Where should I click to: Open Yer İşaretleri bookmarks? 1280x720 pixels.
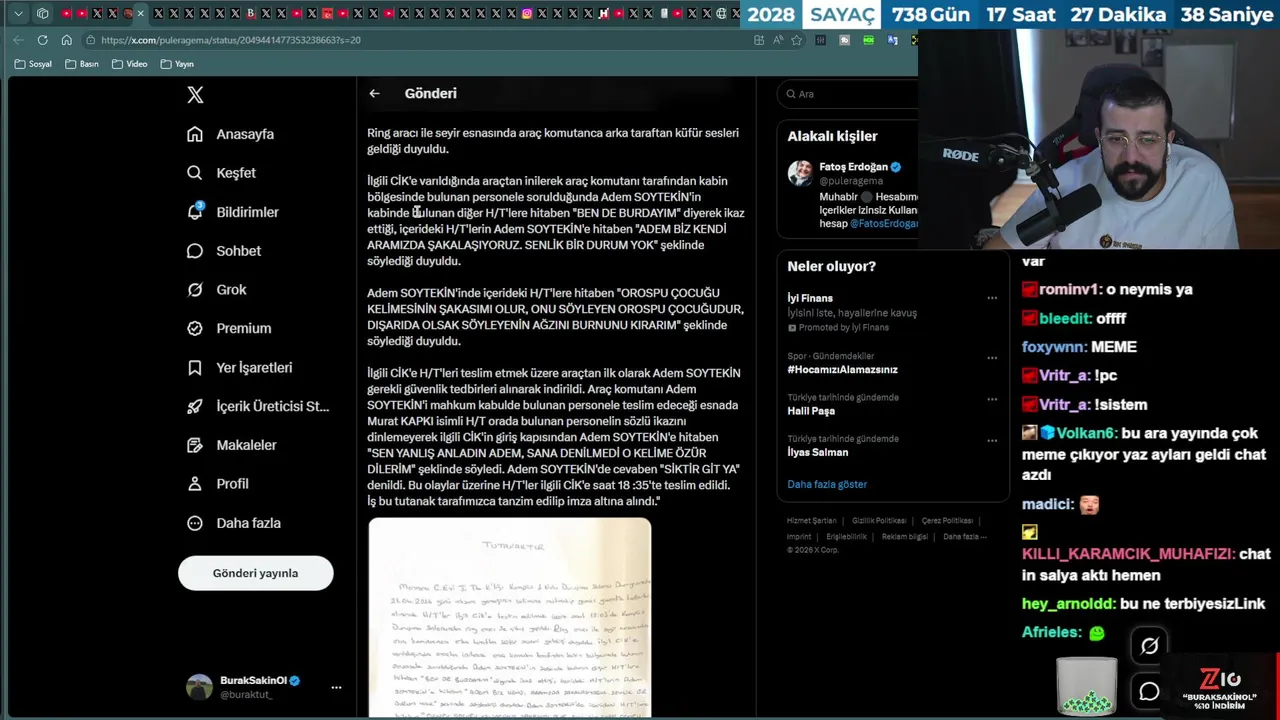239,367
